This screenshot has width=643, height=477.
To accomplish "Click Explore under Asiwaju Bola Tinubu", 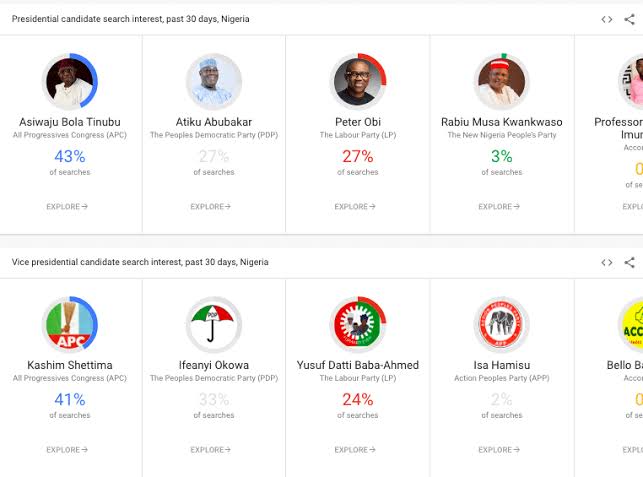I will (x=67, y=207).
